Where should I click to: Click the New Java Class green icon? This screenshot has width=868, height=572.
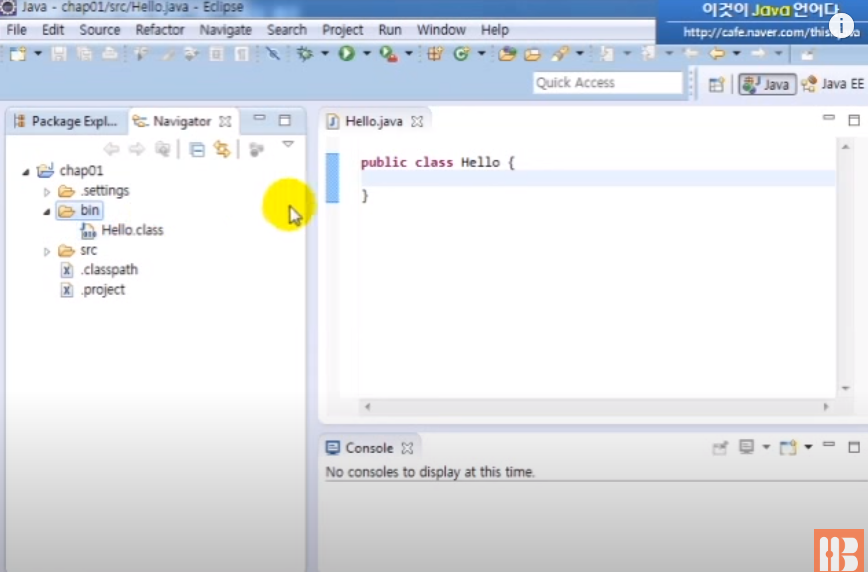pyautogui.click(x=461, y=54)
